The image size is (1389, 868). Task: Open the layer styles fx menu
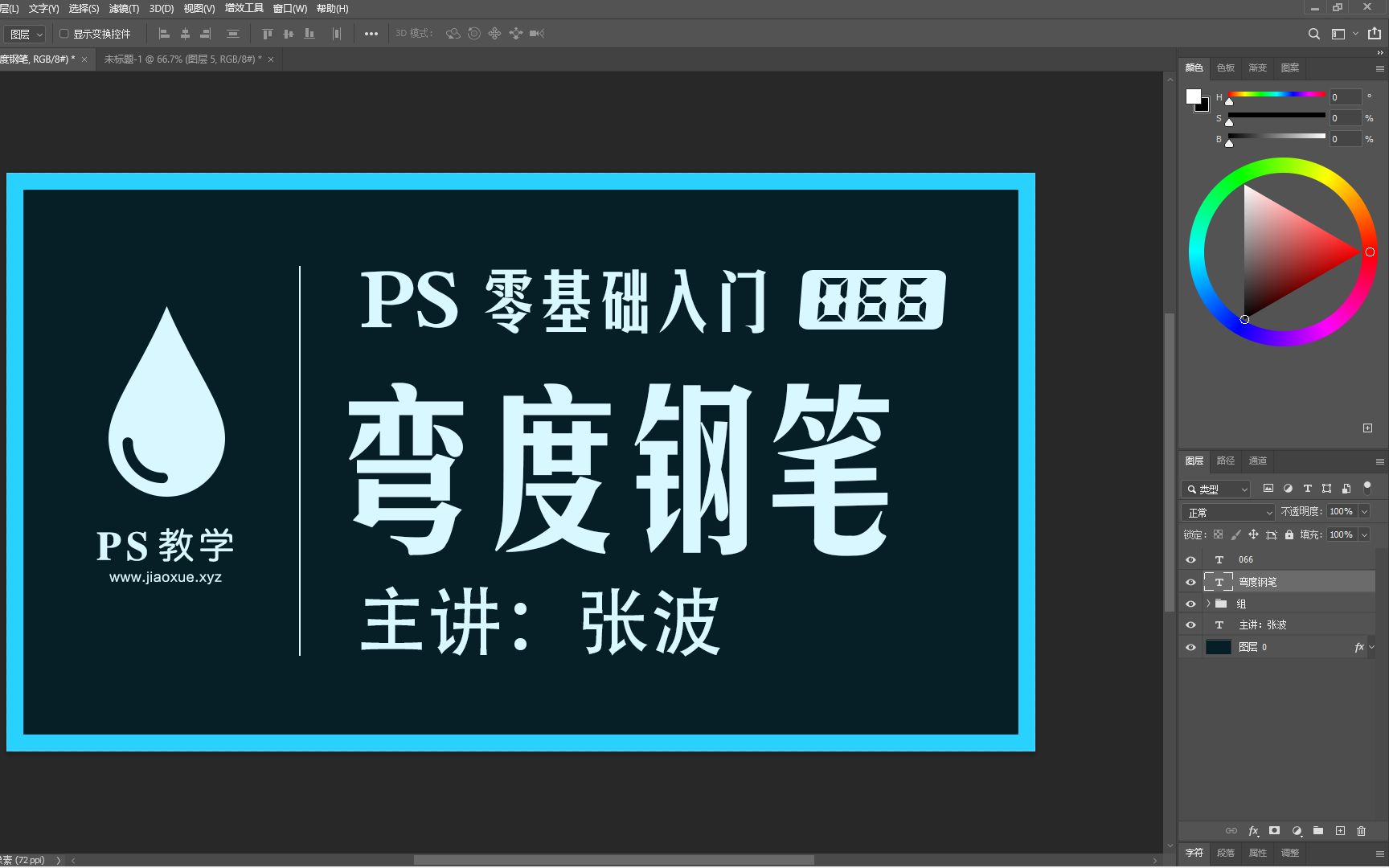click(1253, 831)
